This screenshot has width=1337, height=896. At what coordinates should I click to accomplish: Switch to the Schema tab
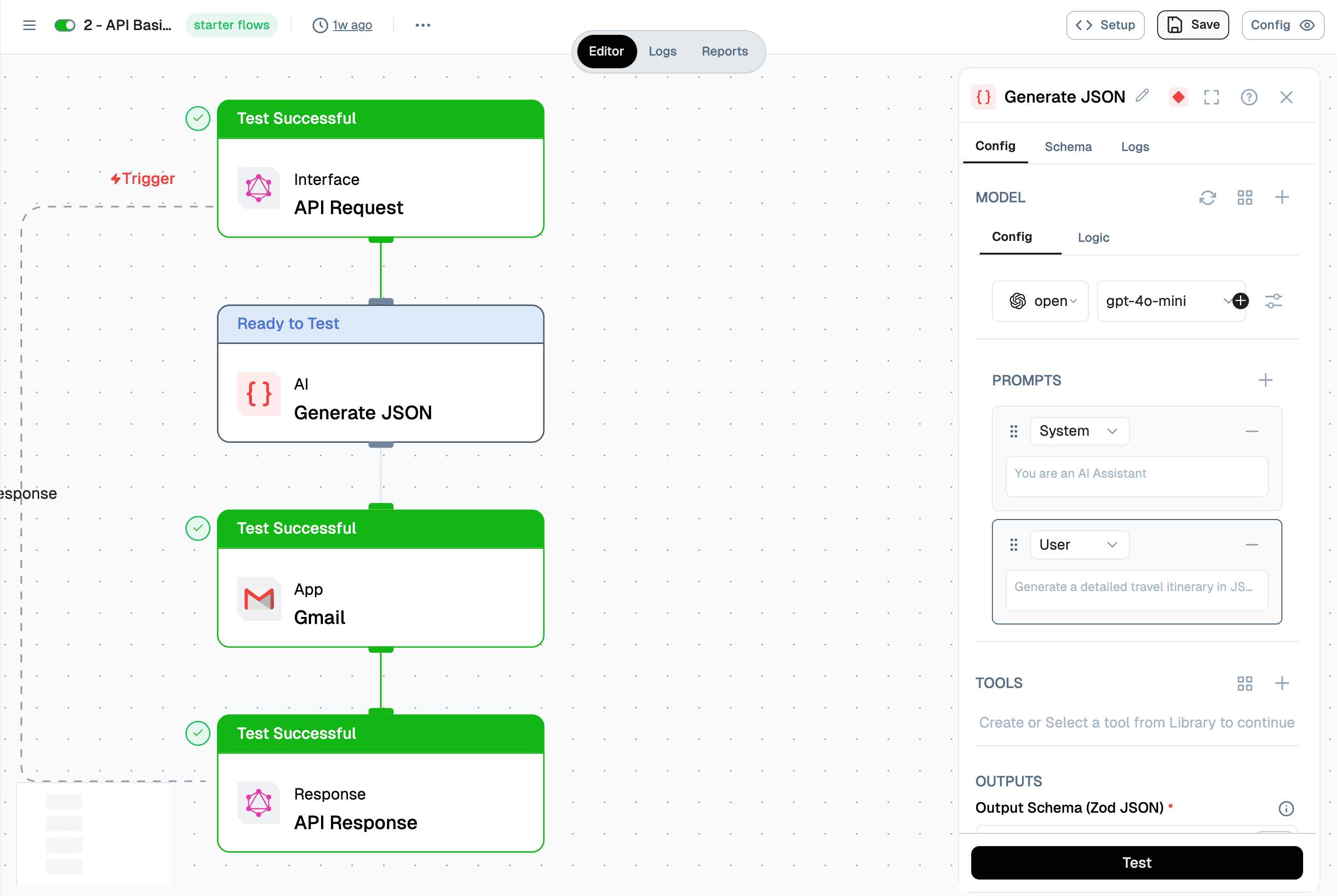[1068, 147]
